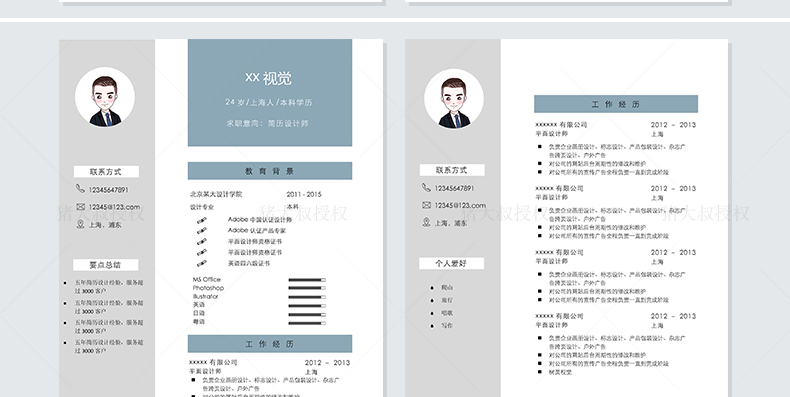Select the certificate icon beside 英语四六级证书
The height and width of the screenshot is (397, 790).
tap(202, 263)
